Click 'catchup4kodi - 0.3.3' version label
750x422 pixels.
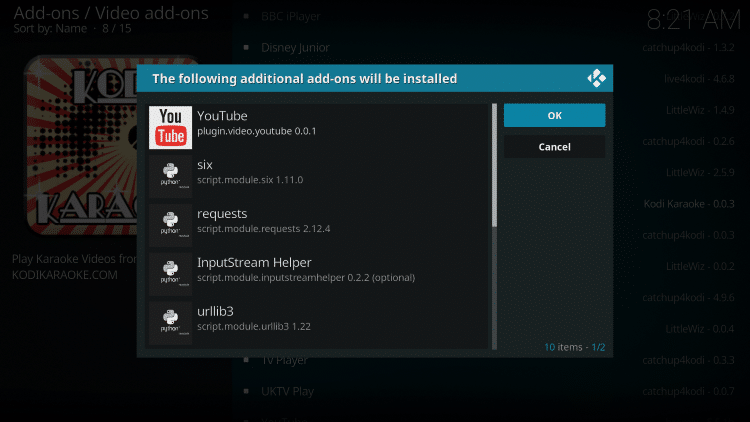[x=688, y=360]
